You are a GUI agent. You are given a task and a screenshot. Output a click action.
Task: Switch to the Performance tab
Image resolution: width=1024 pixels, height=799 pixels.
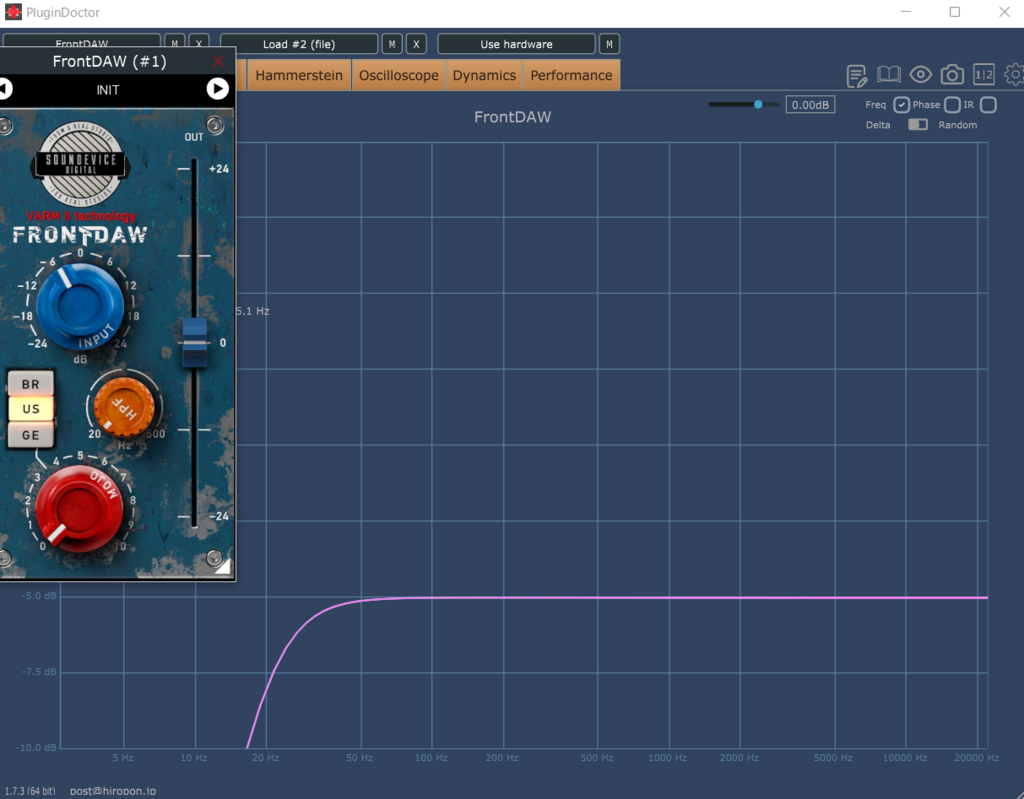tap(571, 75)
